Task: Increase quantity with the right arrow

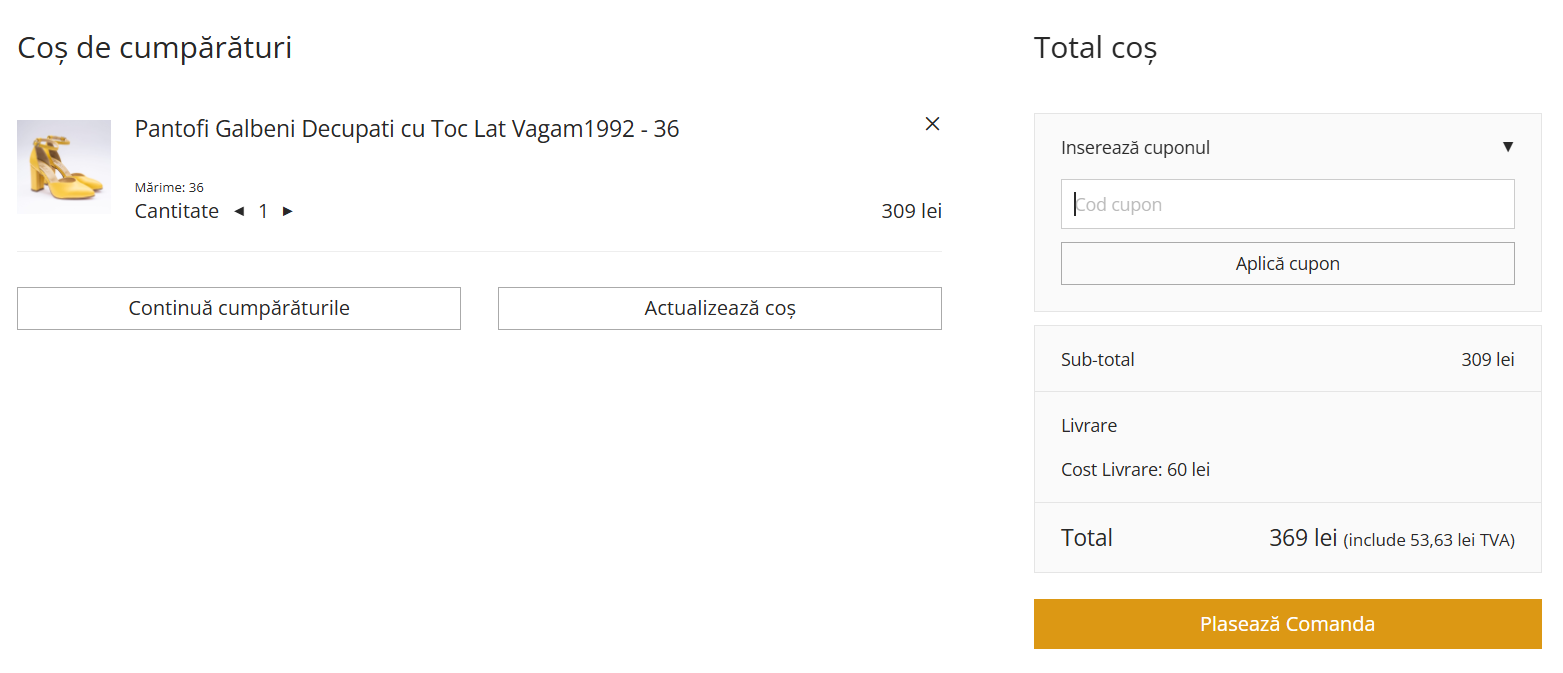Action: tap(288, 211)
